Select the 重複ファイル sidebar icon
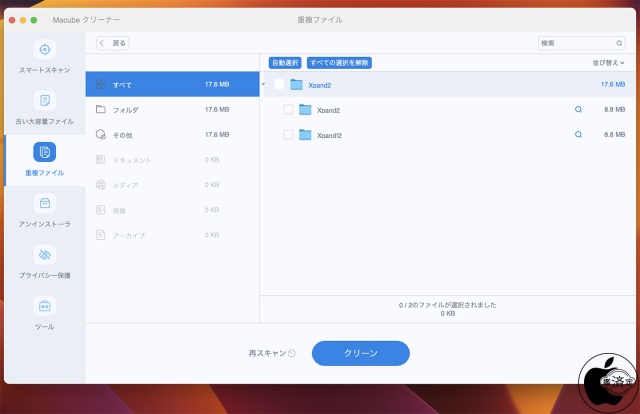This screenshot has width=640, height=414. point(44,152)
